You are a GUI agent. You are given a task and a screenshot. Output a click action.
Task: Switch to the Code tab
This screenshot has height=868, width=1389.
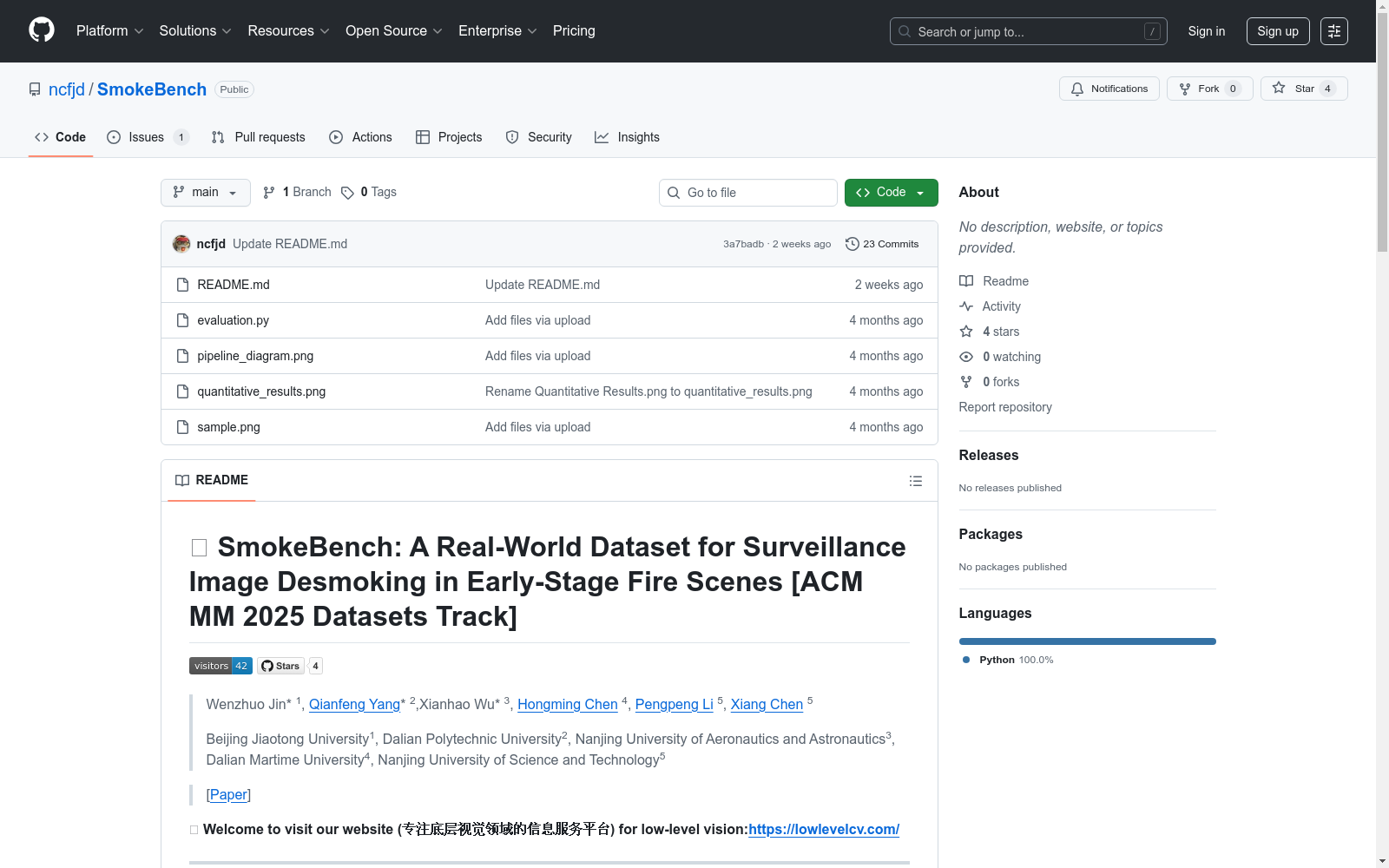pyautogui.click(x=61, y=137)
